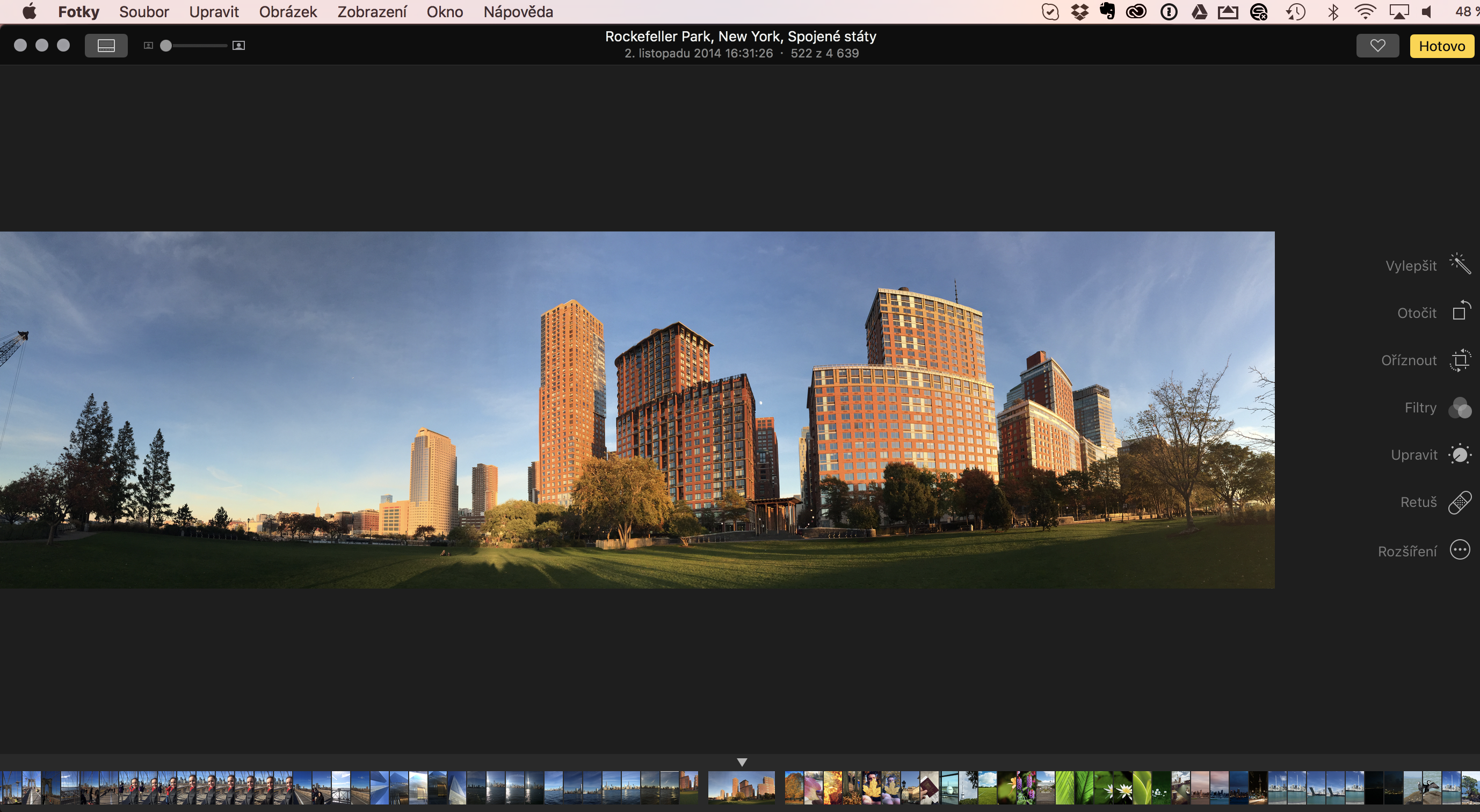Viewport: 1480px width, 812px height.
Task: Open the Time Machine status menu
Action: (x=1296, y=11)
